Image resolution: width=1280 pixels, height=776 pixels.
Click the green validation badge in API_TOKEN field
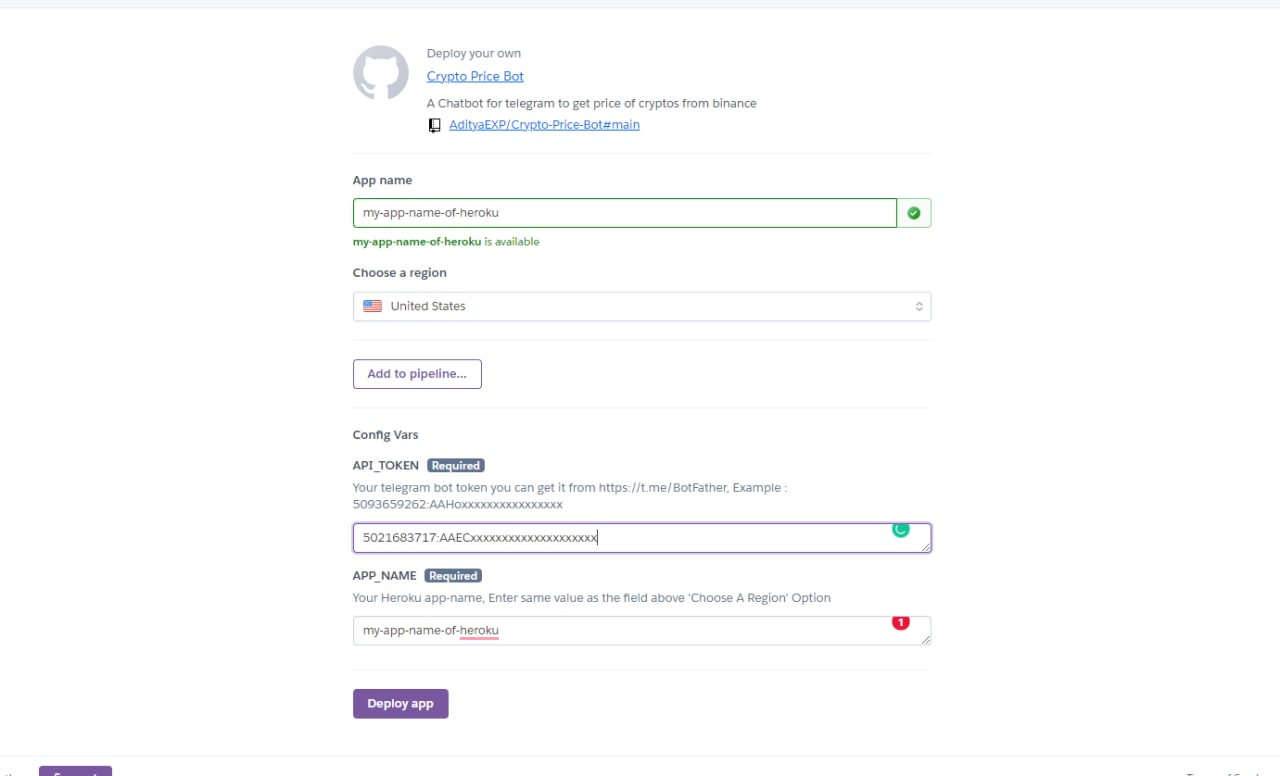coord(899,529)
